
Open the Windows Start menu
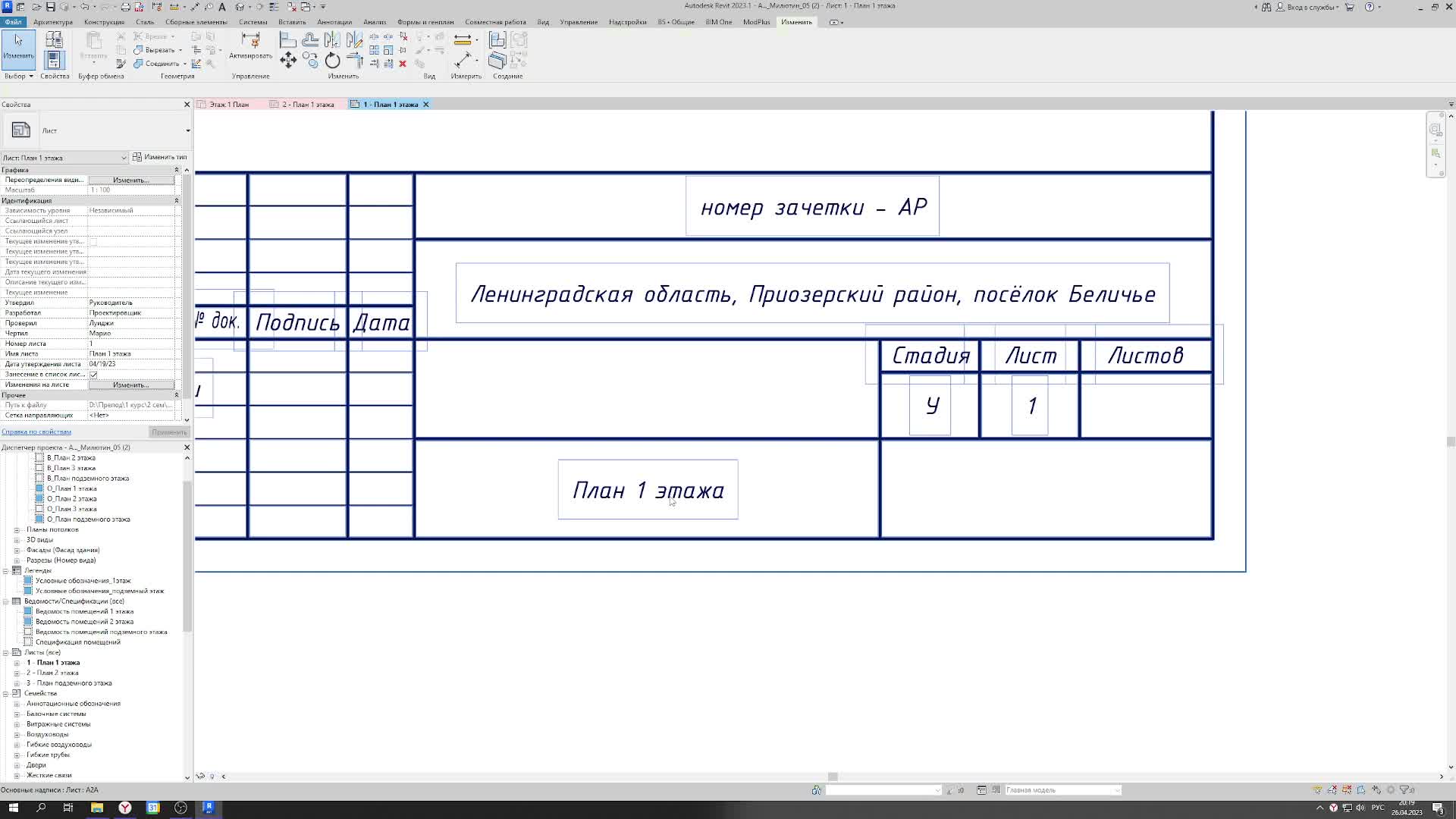click(x=13, y=808)
